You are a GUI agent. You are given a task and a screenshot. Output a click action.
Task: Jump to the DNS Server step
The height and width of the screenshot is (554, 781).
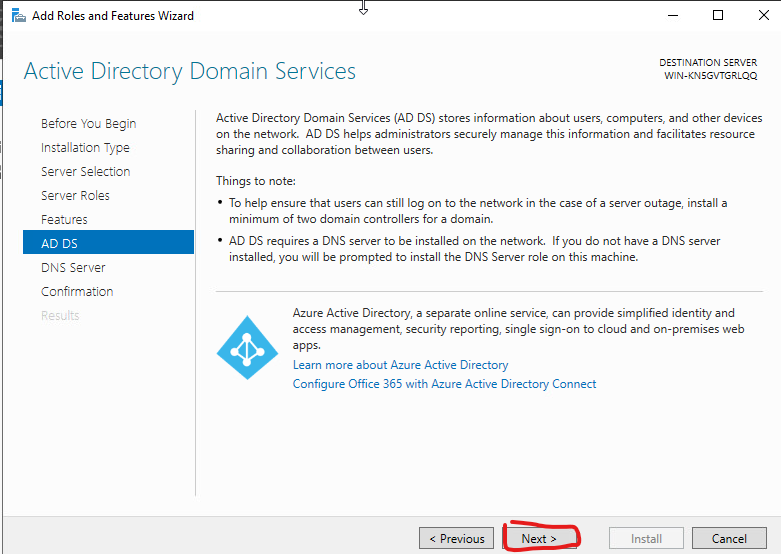(x=73, y=268)
